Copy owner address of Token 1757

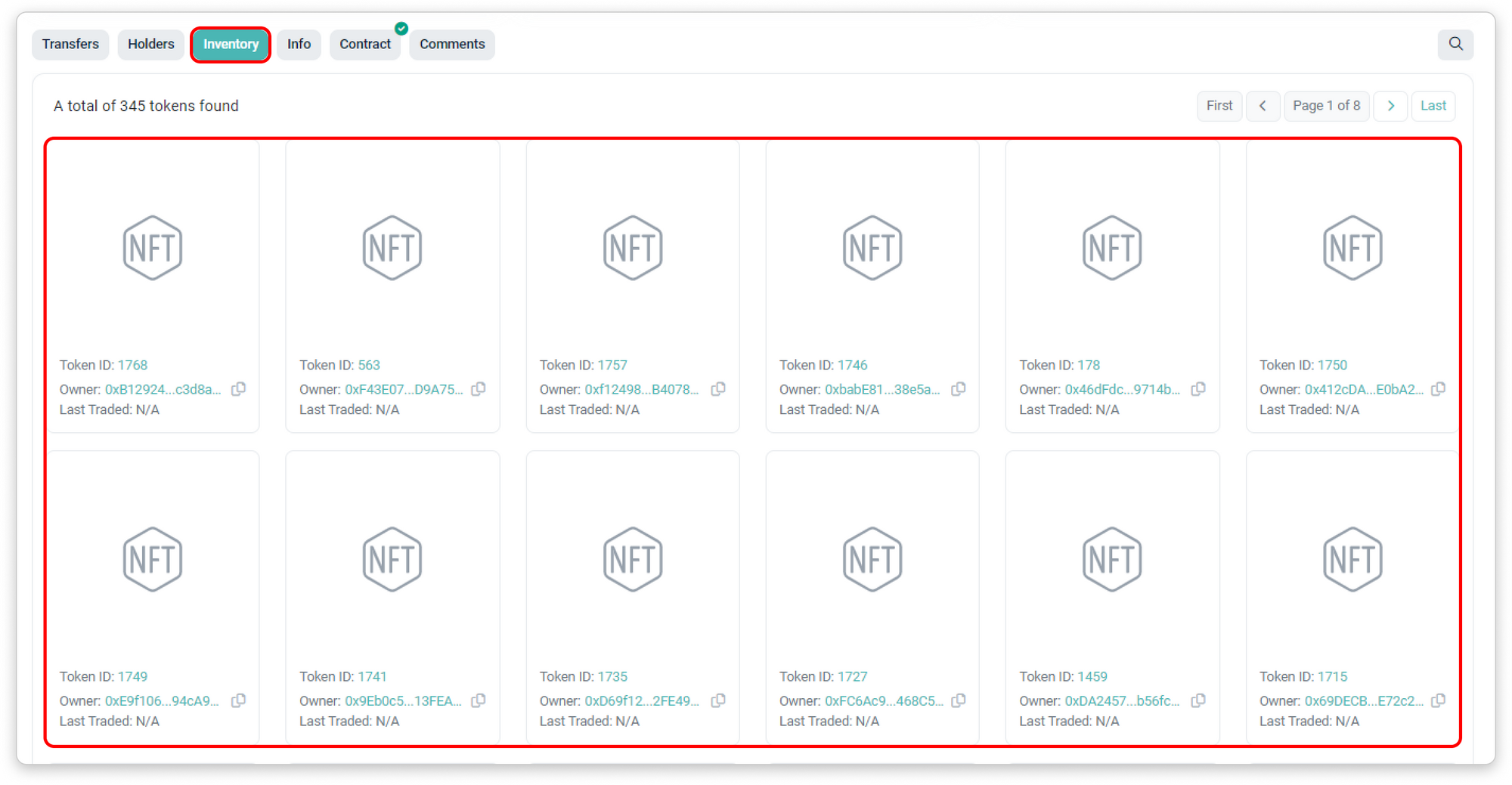718,389
